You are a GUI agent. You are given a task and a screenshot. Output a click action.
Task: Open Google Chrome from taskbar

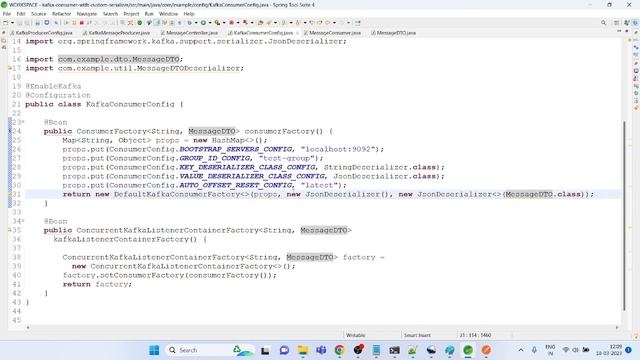click(339, 350)
